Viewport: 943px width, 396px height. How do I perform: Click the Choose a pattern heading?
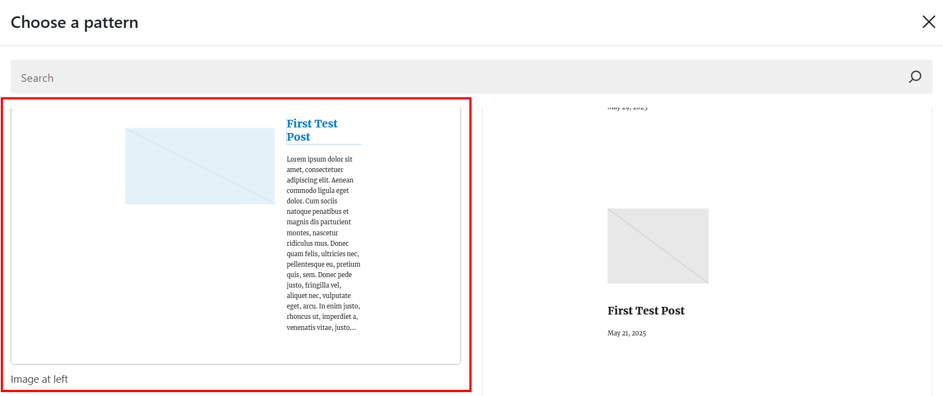75,23
